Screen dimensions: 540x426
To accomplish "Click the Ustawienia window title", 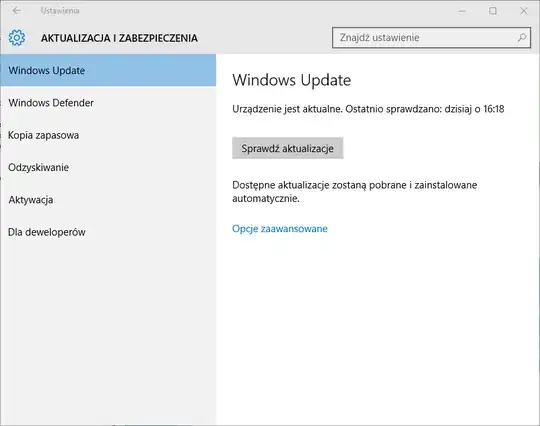I will click(60, 11).
